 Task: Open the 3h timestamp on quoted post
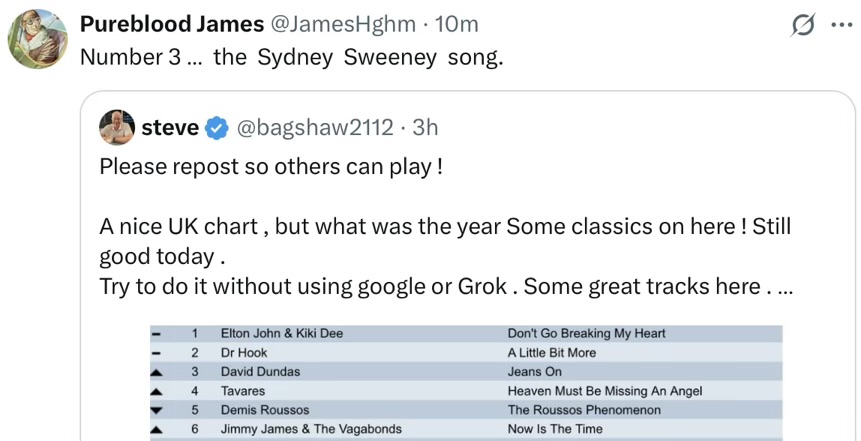(425, 127)
